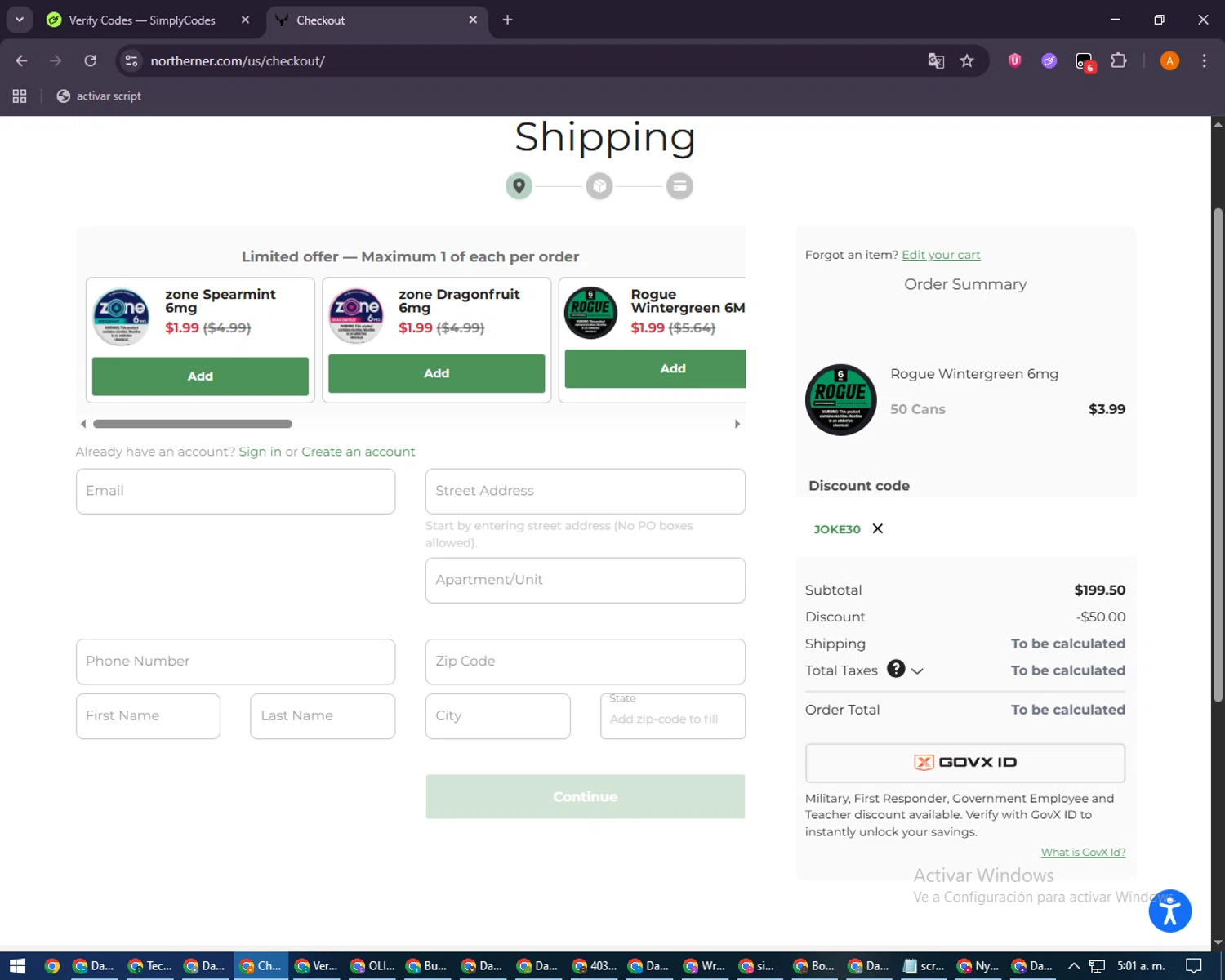
Task: Open the 'What is GovX Id?' link
Action: [x=1083, y=853]
